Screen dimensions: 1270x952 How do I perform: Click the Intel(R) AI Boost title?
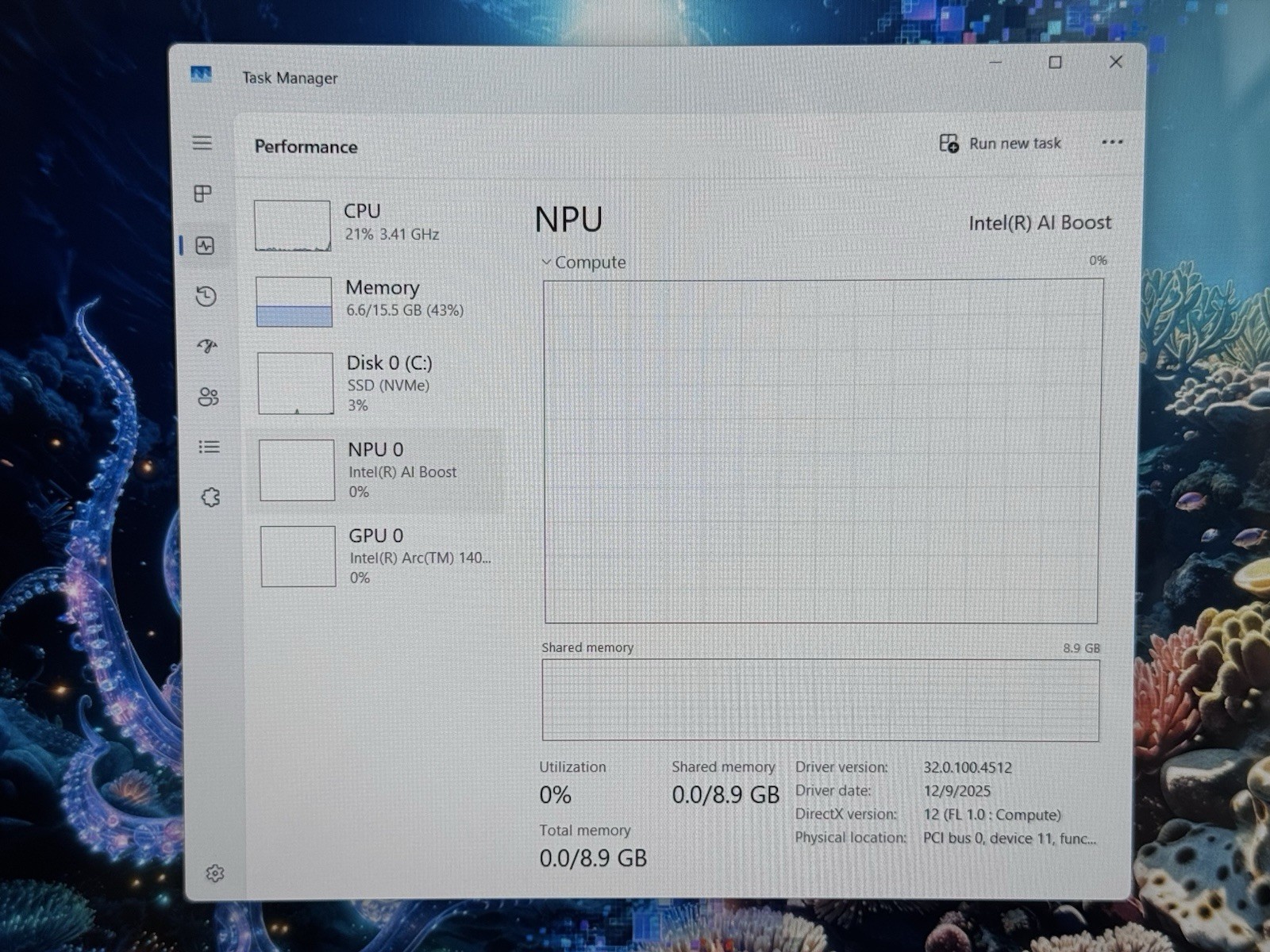tap(1040, 223)
